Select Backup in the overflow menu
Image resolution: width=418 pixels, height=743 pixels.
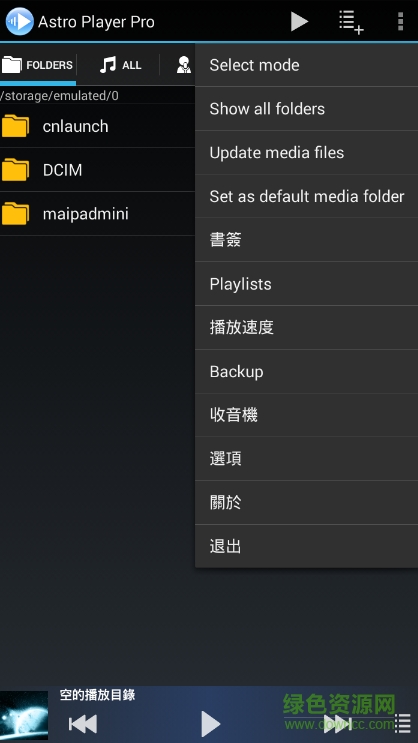(x=307, y=372)
